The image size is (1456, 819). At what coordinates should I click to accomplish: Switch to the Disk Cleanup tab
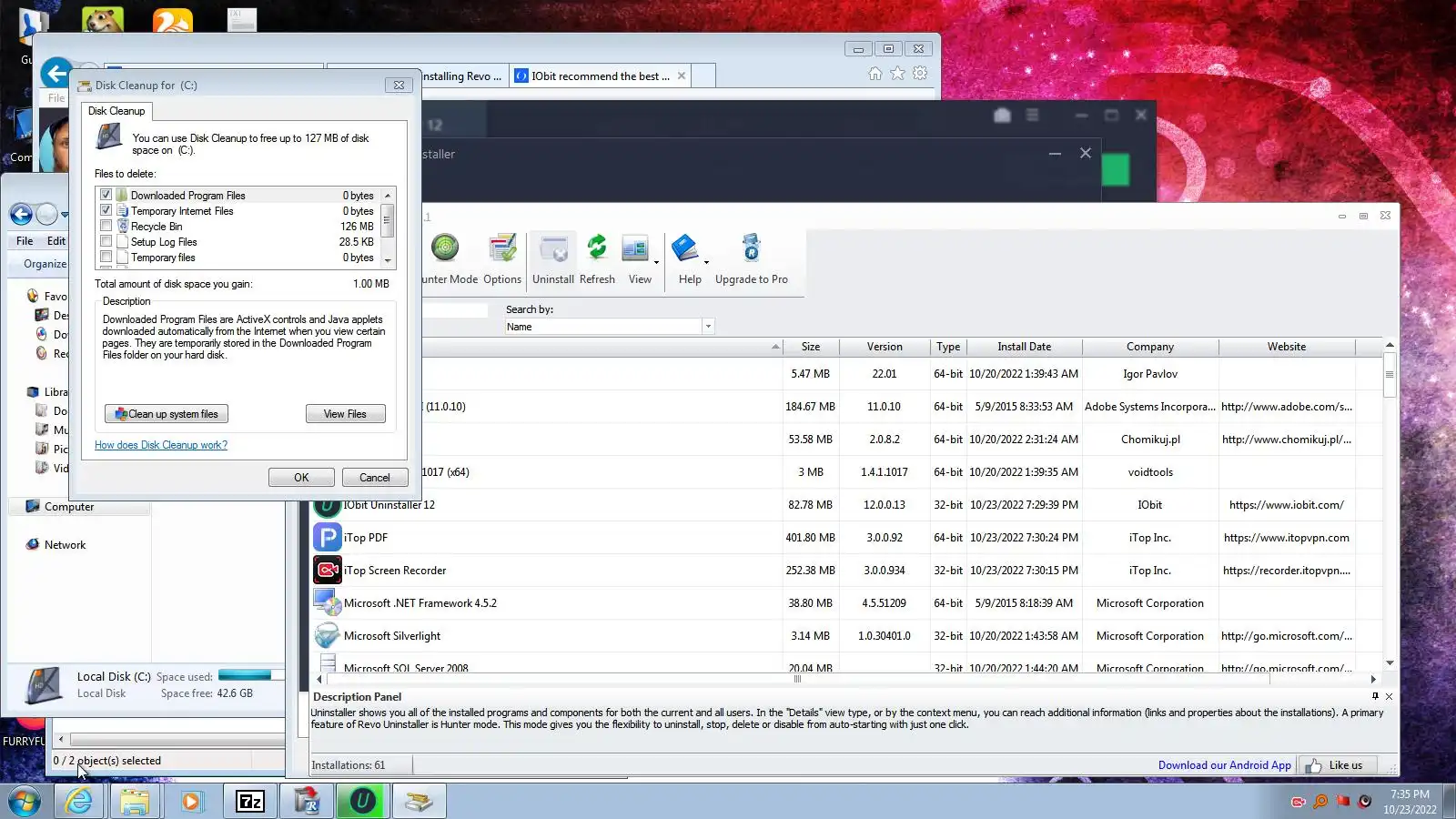116,111
